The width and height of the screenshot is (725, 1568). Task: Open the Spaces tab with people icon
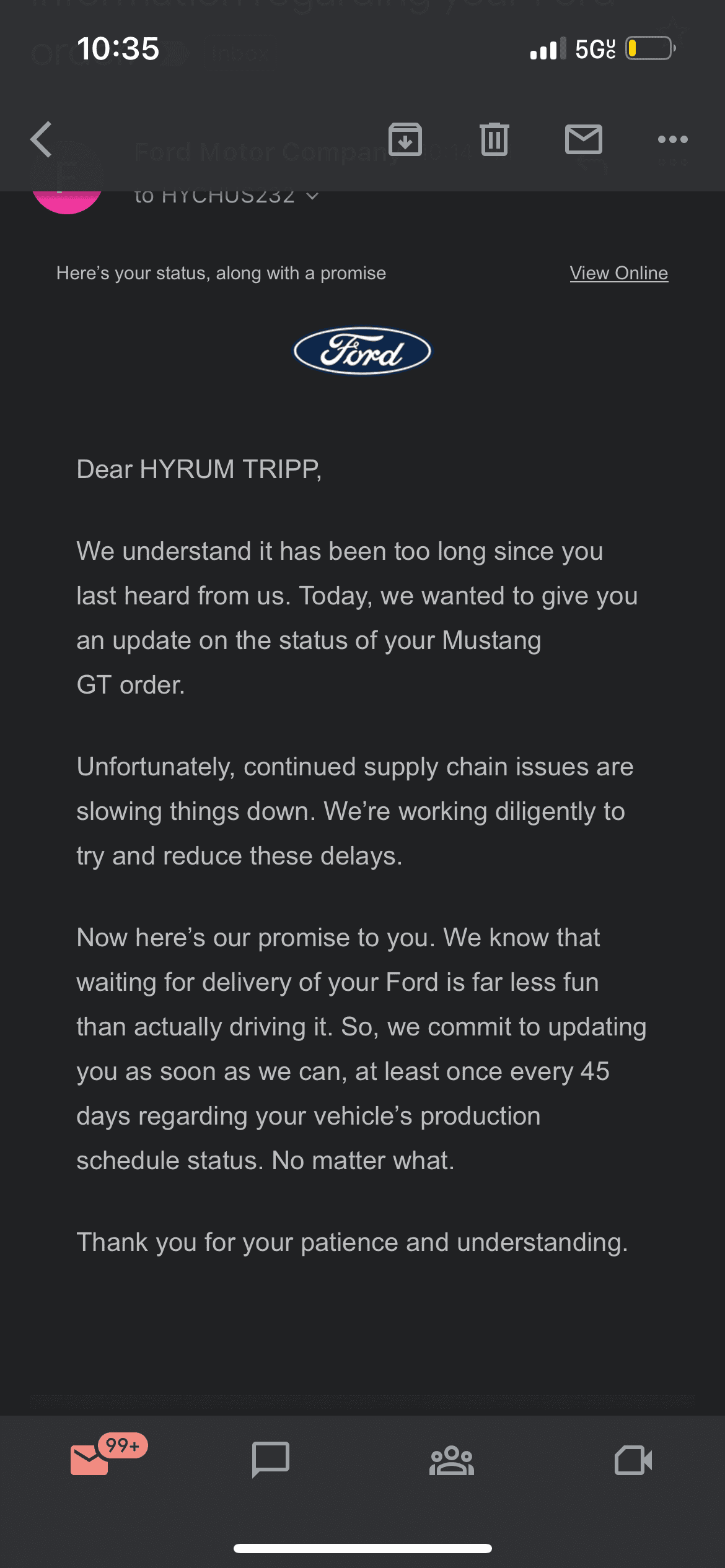point(452,1460)
